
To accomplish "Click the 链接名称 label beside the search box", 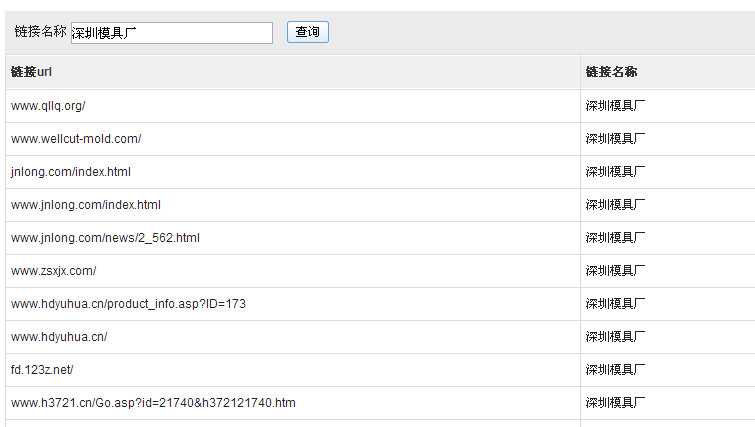I will coord(40,32).
